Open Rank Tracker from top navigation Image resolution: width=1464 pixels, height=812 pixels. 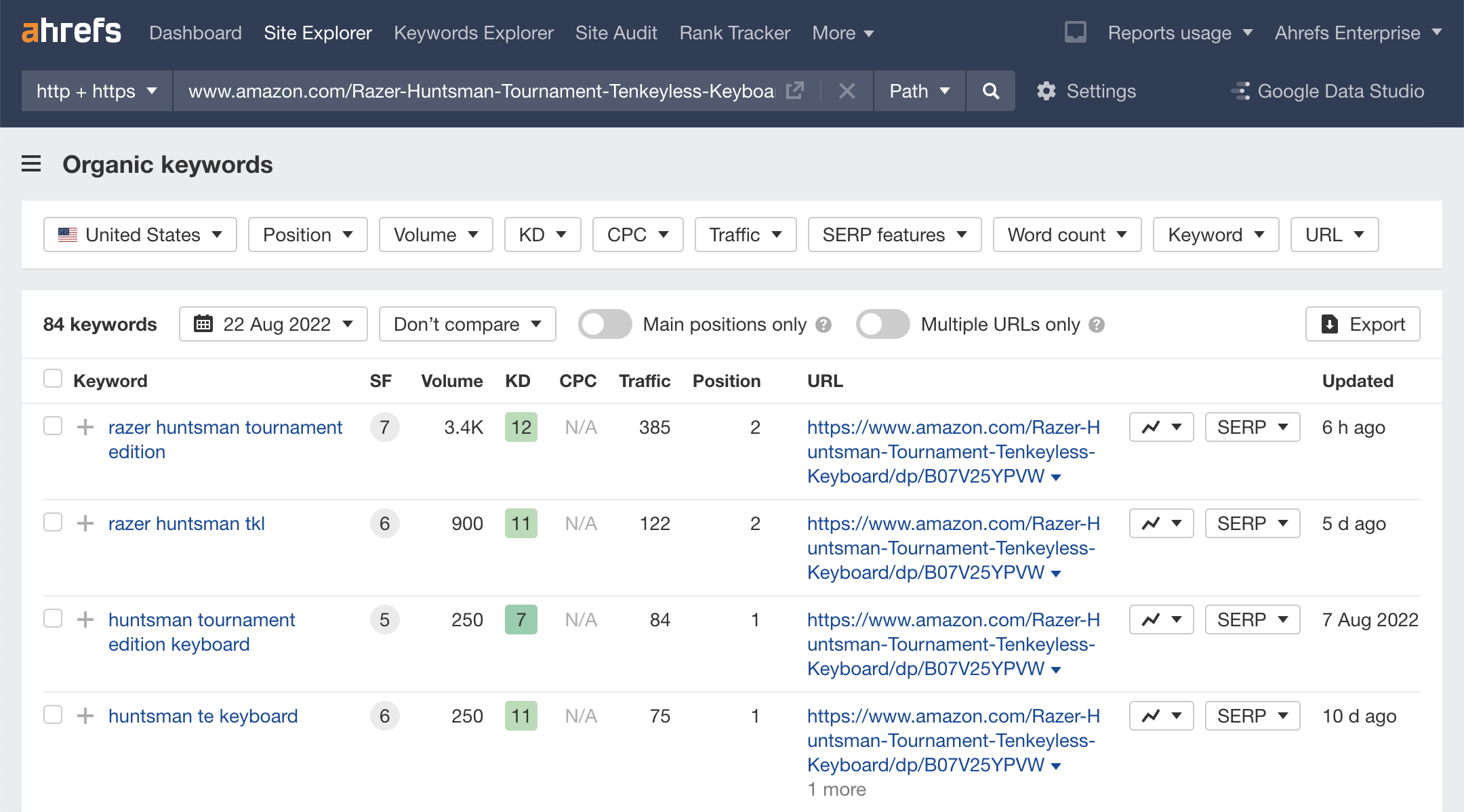coord(735,33)
